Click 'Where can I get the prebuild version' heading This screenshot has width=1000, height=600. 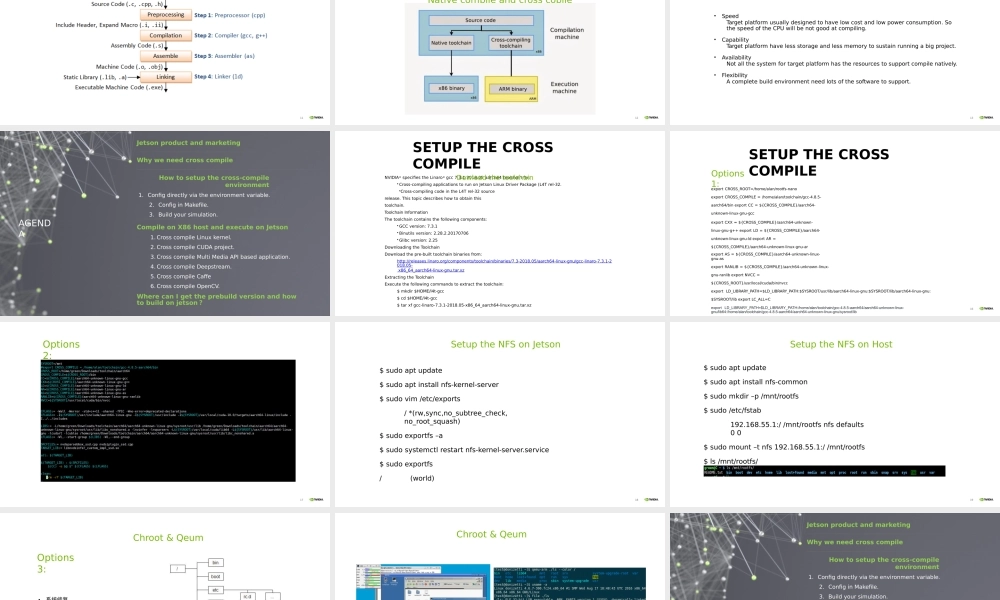(x=216, y=299)
